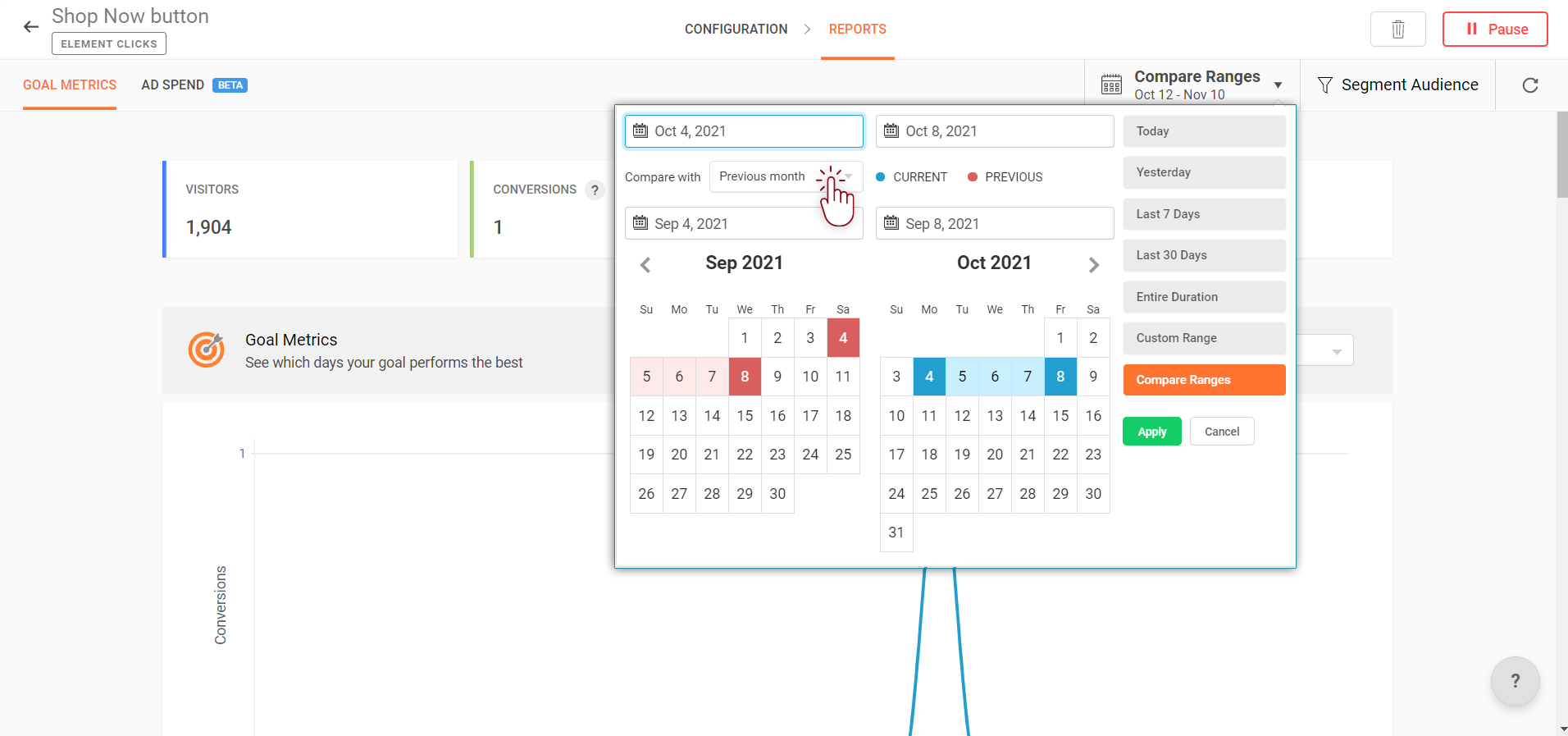Click the trash delete icon button
1568x736 pixels.
(x=1398, y=30)
